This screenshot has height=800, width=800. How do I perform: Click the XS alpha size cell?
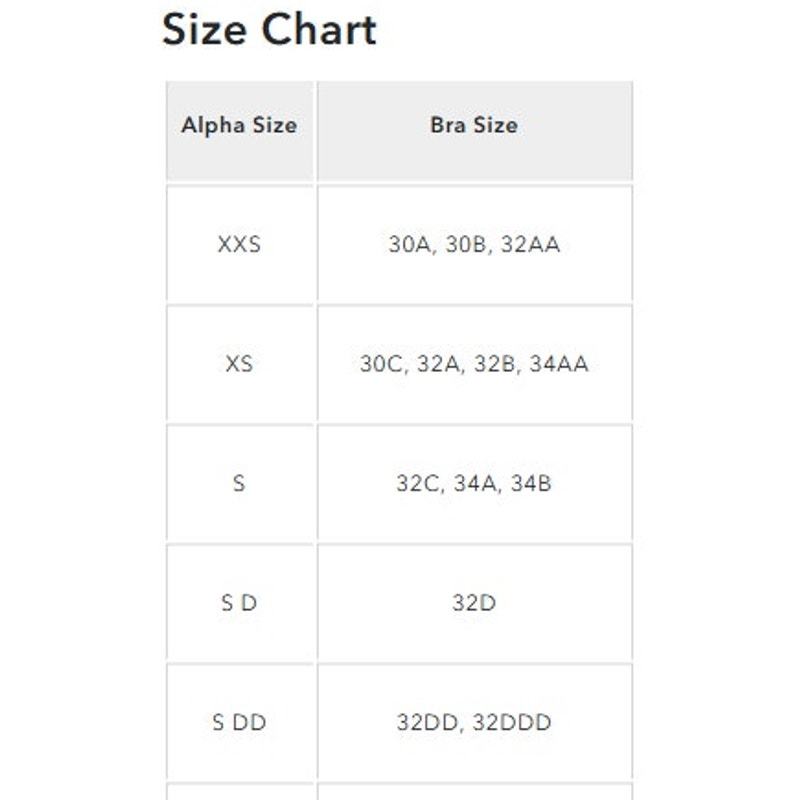[239, 364]
